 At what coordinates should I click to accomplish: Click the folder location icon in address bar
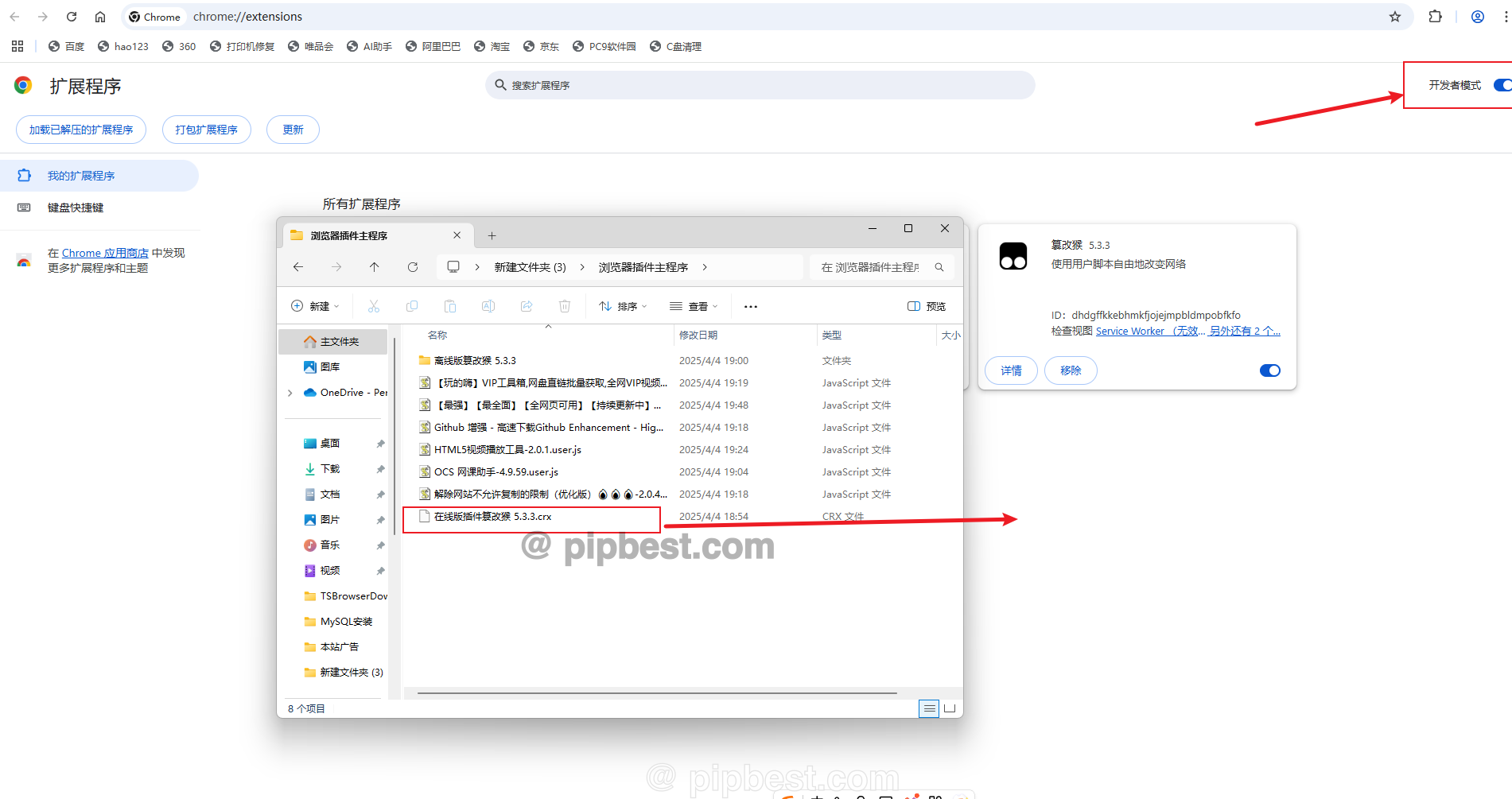point(453,267)
